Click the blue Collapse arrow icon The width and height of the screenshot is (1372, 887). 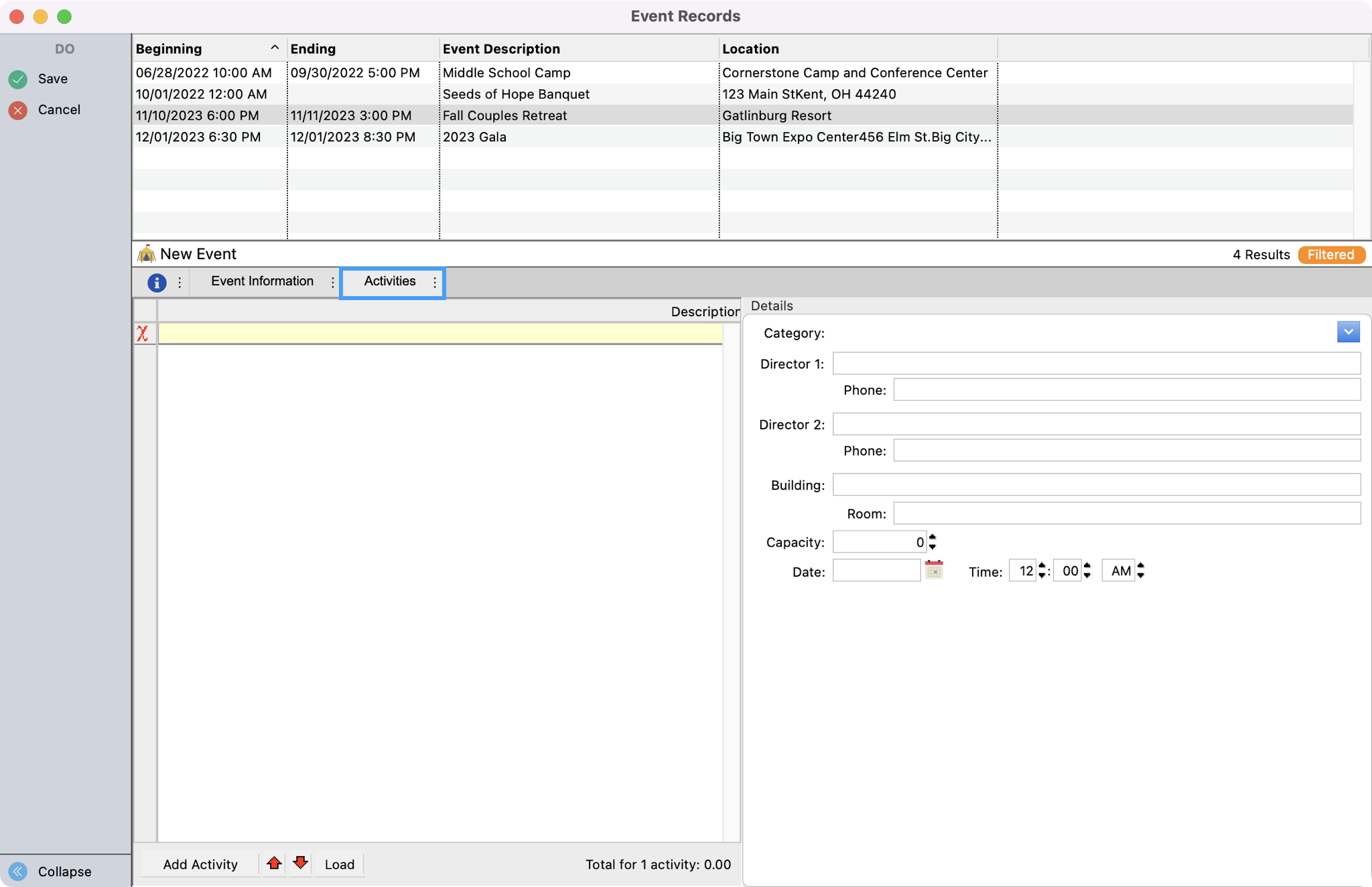coord(18,871)
